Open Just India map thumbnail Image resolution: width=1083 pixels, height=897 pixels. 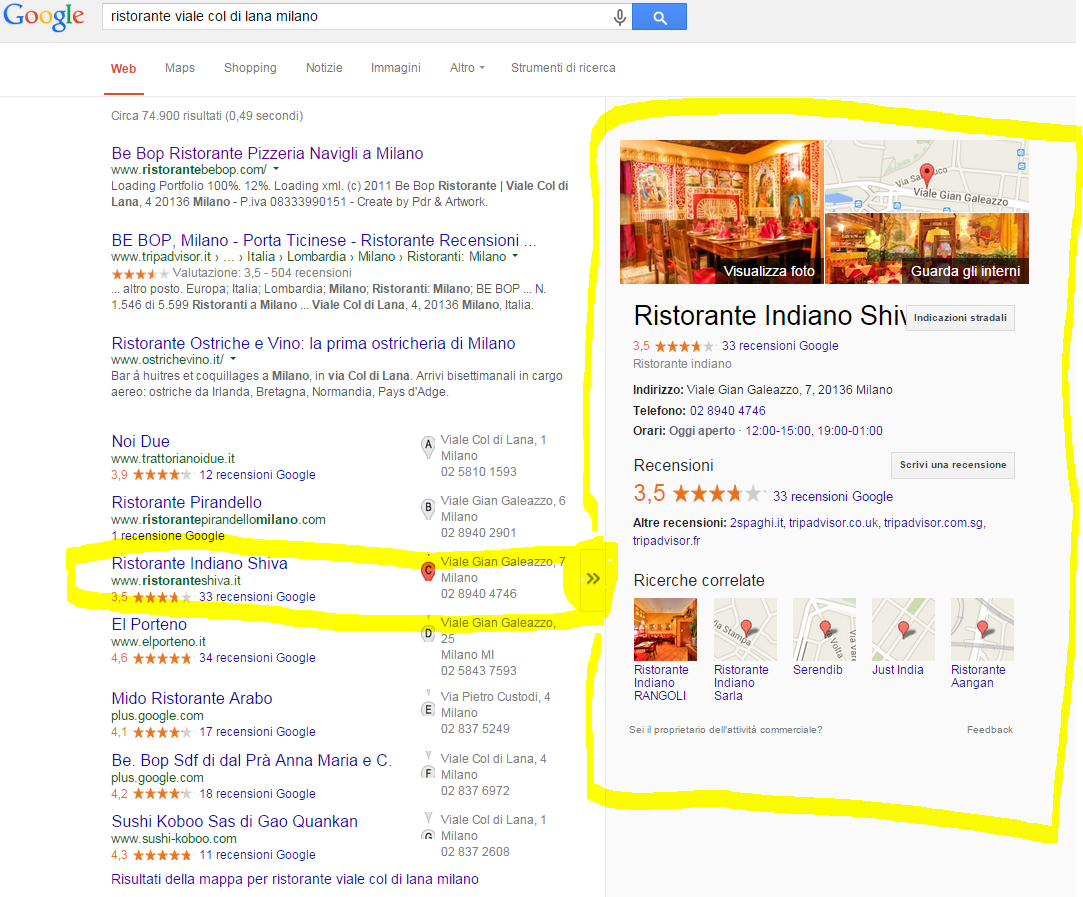[903, 629]
